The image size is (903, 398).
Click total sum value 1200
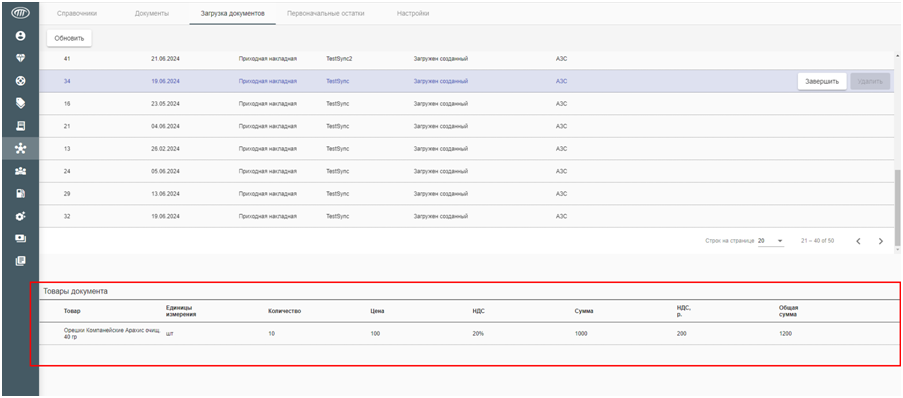[785, 333]
